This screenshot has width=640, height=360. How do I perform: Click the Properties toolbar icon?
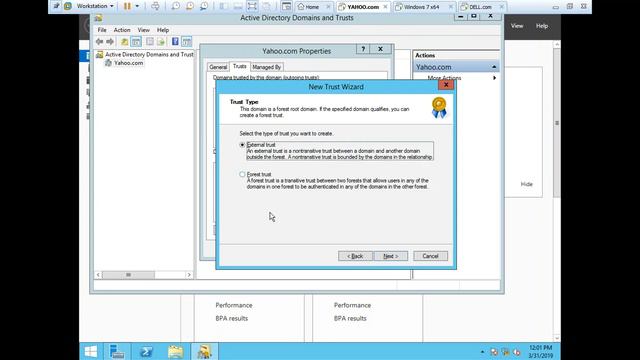tap(150, 42)
